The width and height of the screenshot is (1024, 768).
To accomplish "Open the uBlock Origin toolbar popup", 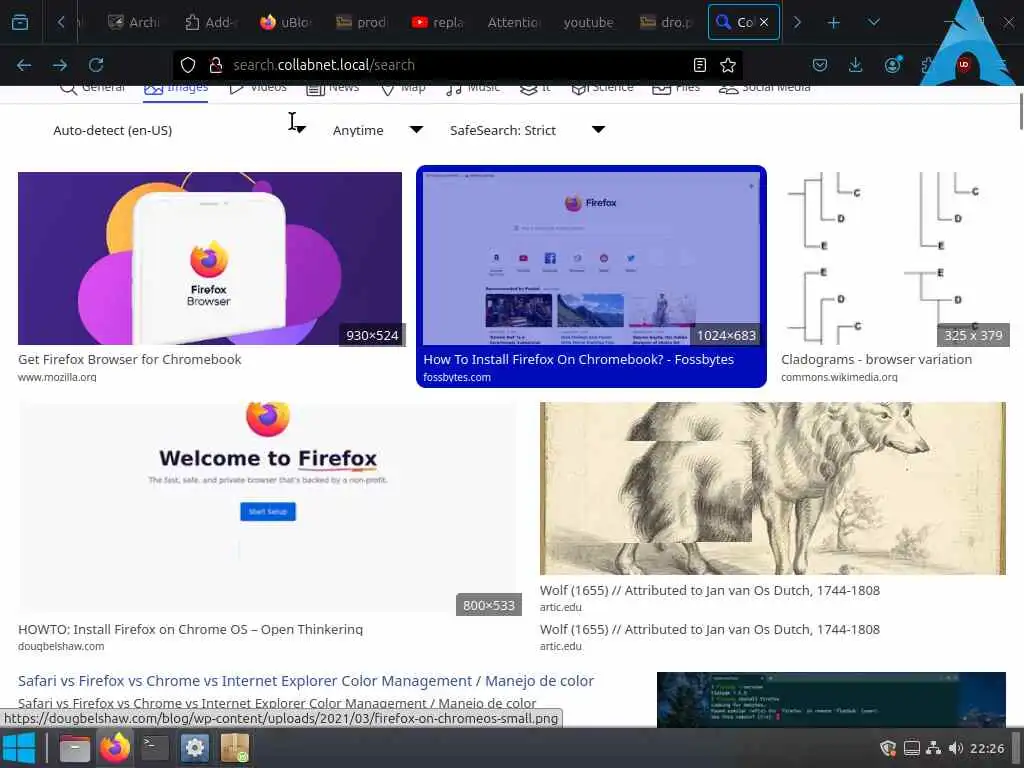I will (x=963, y=65).
